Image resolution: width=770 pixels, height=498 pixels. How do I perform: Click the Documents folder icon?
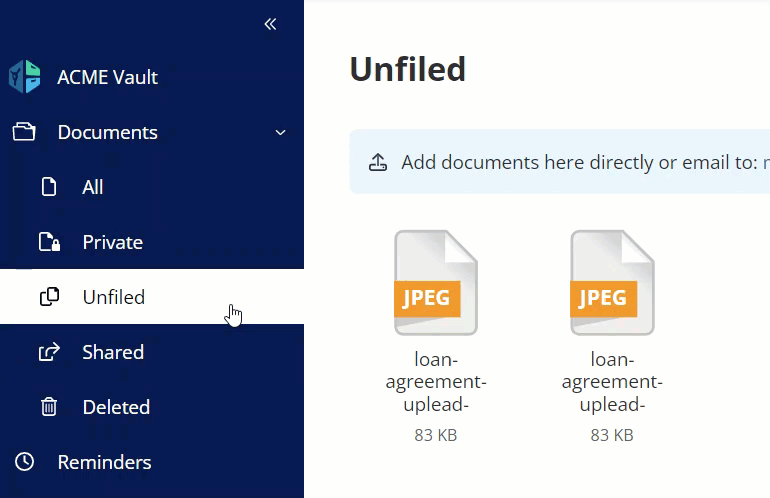24,132
